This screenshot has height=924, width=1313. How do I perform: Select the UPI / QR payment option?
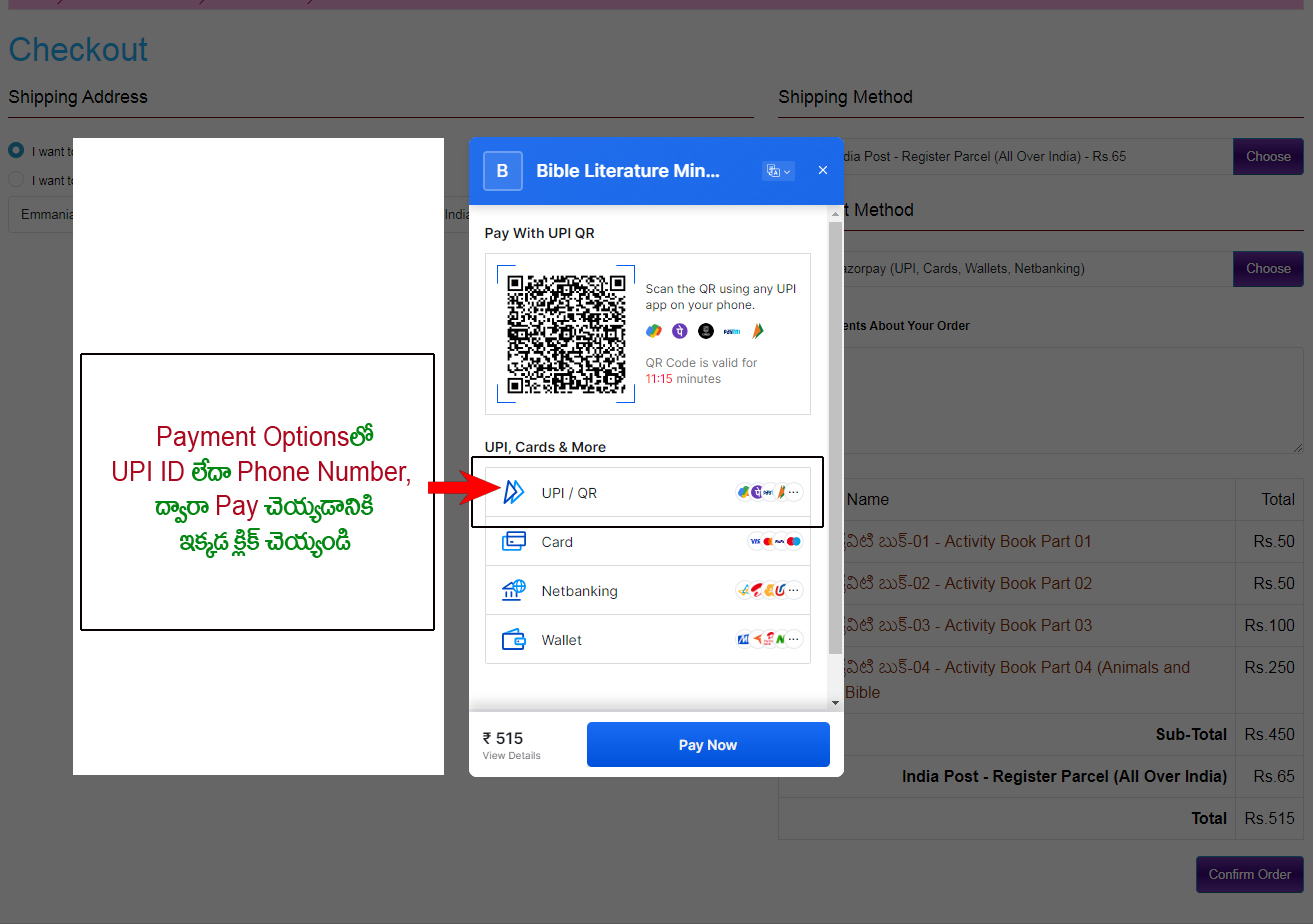point(648,492)
